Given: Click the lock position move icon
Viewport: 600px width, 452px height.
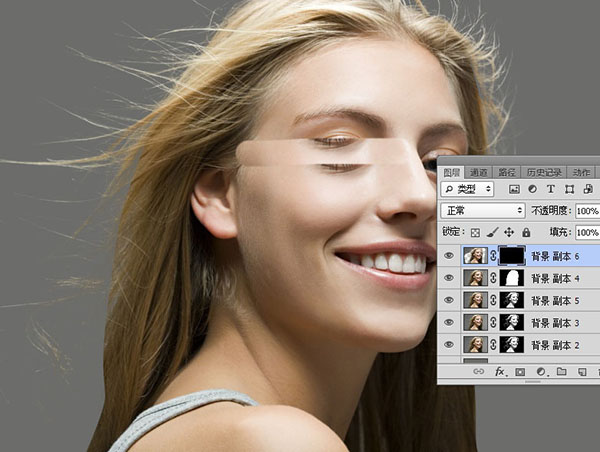Looking at the screenshot, I should click(x=509, y=233).
